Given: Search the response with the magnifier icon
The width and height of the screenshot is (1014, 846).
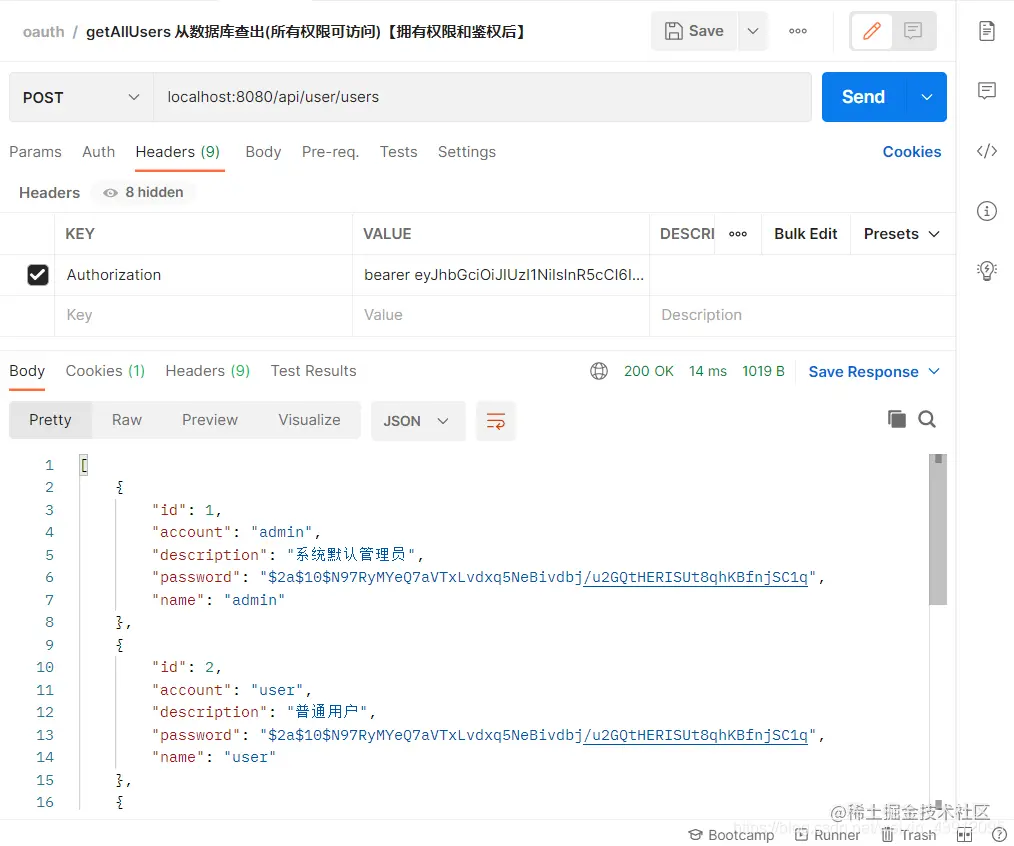Looking at the screenshot, I should tap(927, 419).
